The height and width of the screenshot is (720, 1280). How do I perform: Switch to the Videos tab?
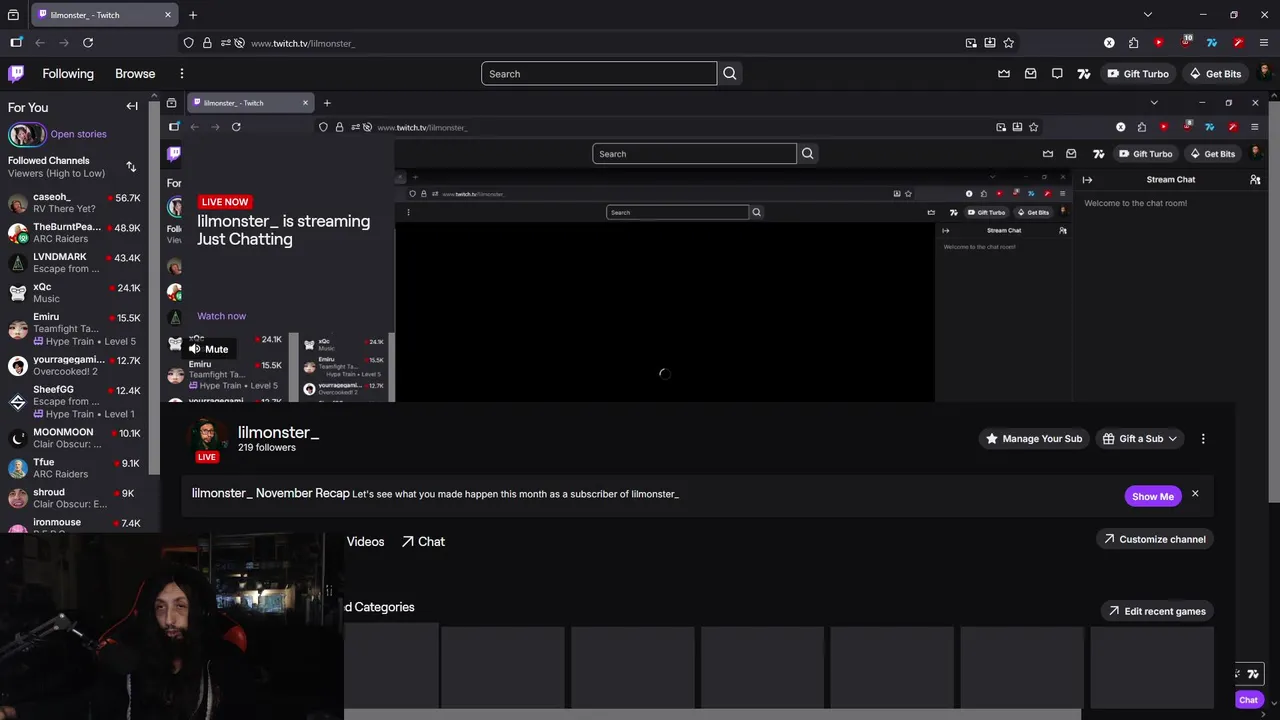[x=365, y=541]
